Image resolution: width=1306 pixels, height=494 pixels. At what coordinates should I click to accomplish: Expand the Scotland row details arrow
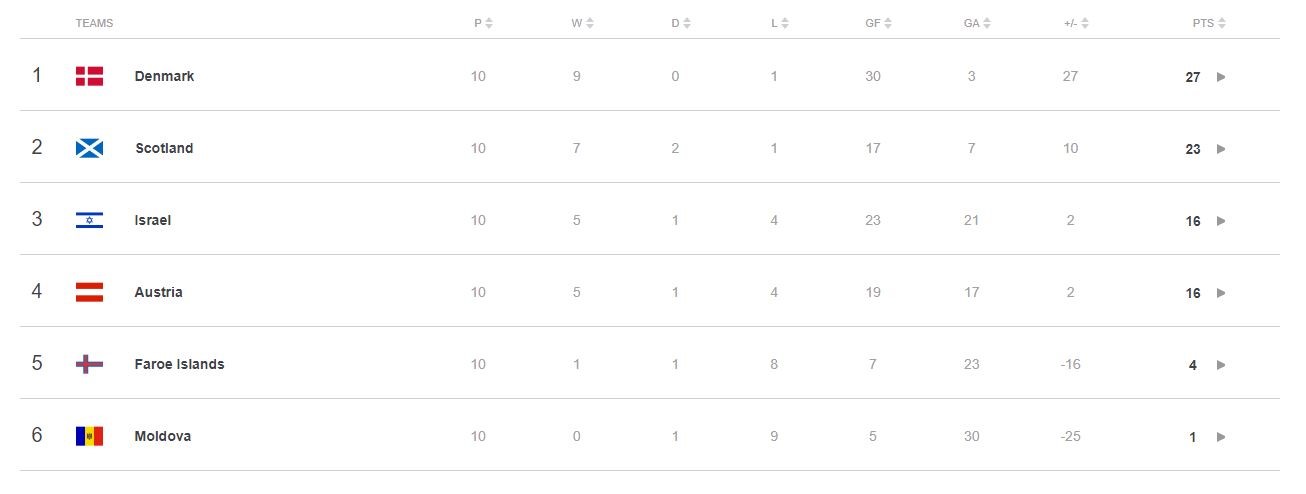point(1221,149)
